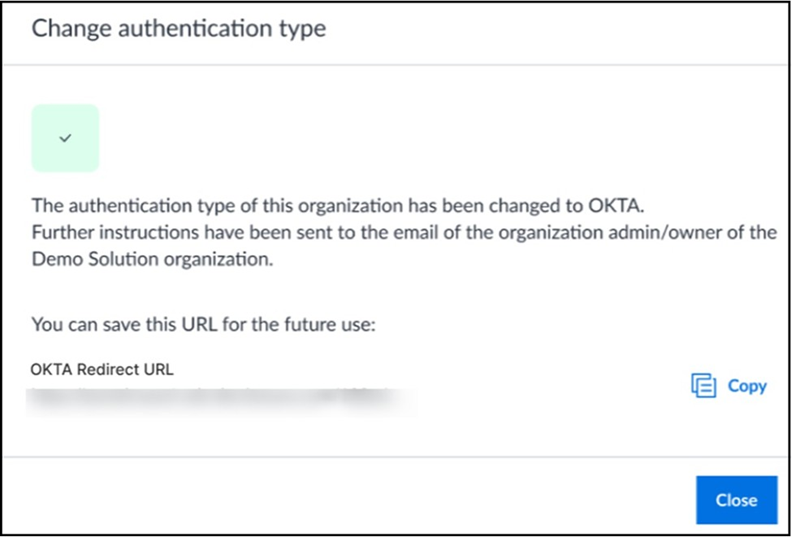792x537 pixels.
Task: Click the blurred OKTA redirect URL value
Action: [220, 400]
